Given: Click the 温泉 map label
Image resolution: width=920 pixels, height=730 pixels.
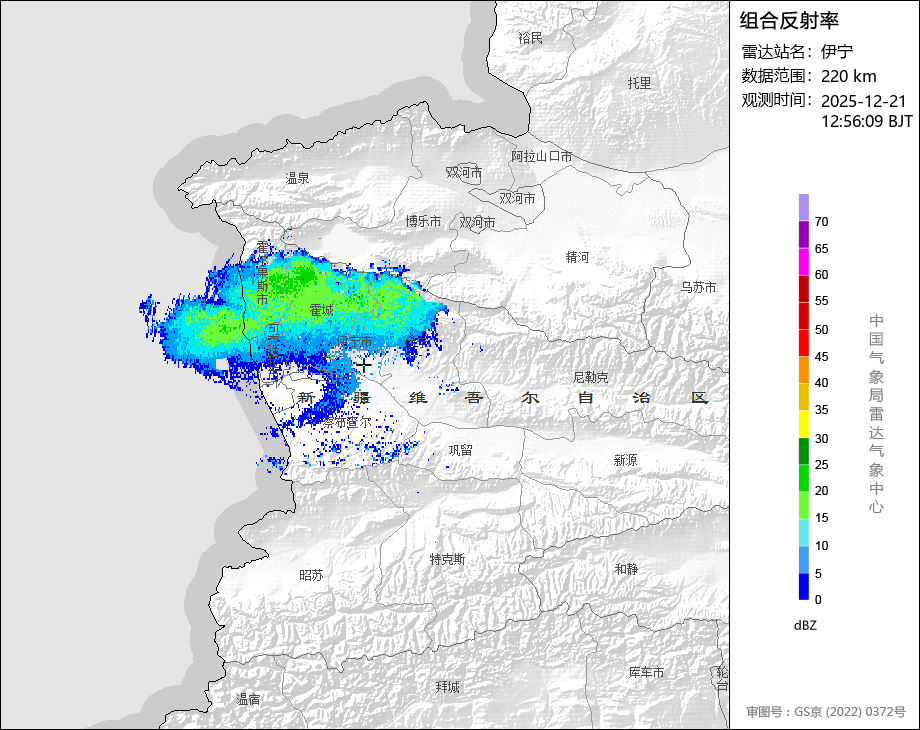Looking at the screenshot, I should (x=297, y=178).
